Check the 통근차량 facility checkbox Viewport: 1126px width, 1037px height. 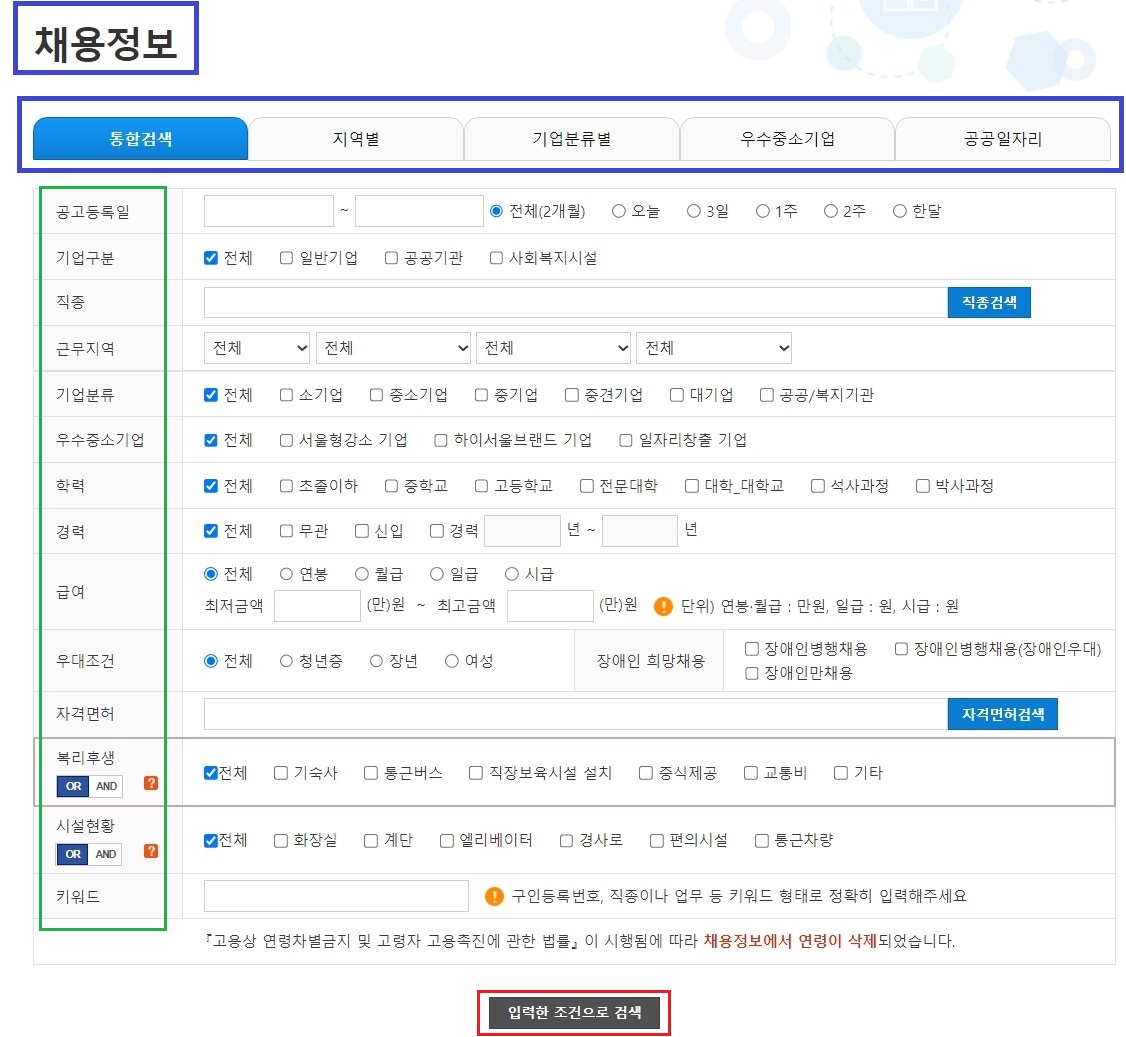coord(762,840)
